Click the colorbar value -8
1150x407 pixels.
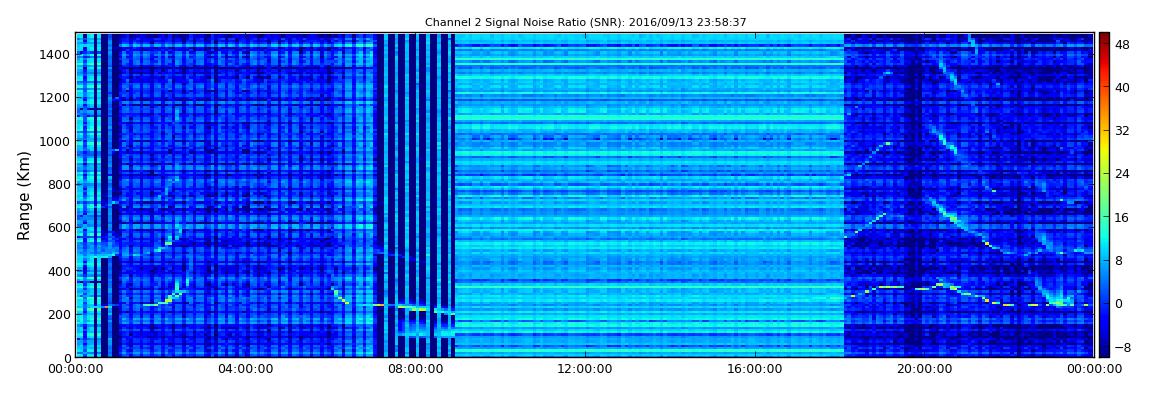click(x=1122, y=347)
